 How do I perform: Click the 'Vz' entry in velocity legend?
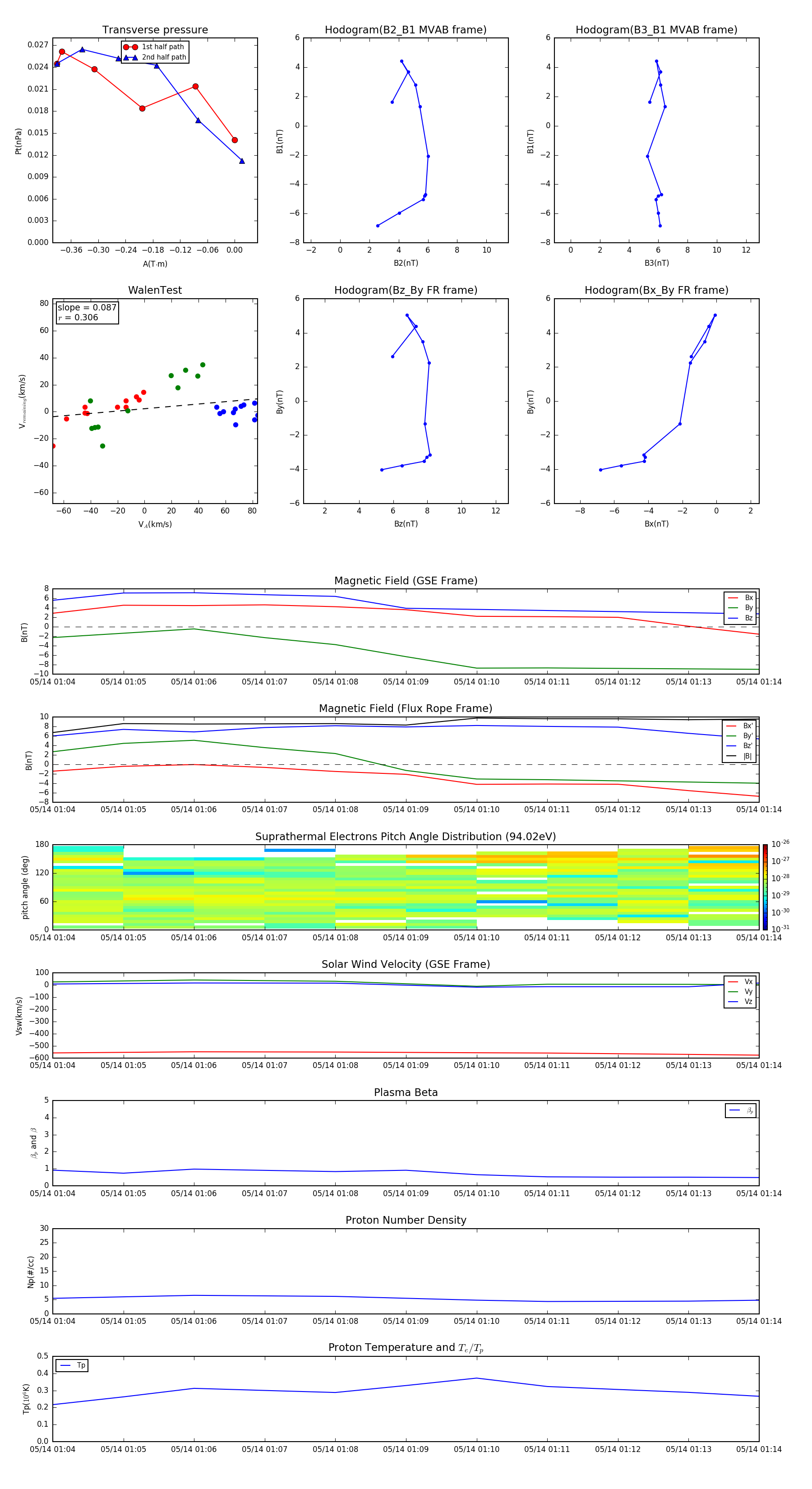pos(740,1001)
